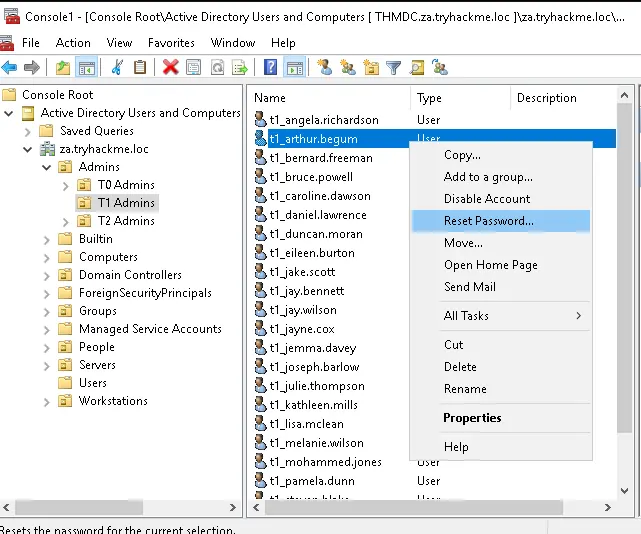Choose Copy... in the context menu

click(501, 155)
